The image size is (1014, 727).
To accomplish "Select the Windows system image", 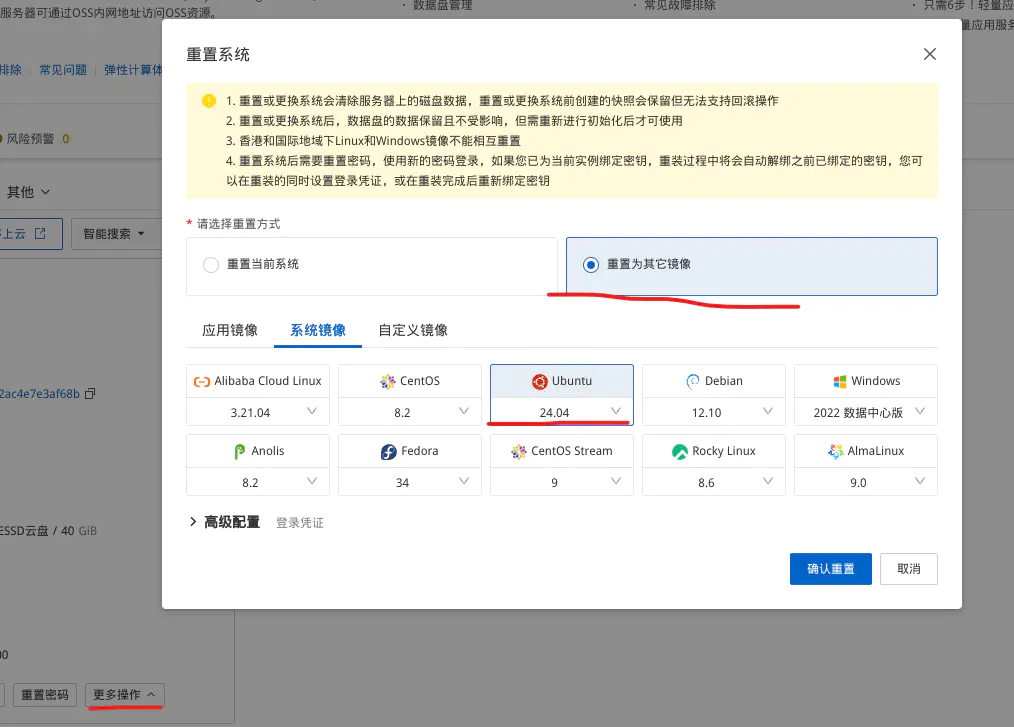I will pos(865,380).
